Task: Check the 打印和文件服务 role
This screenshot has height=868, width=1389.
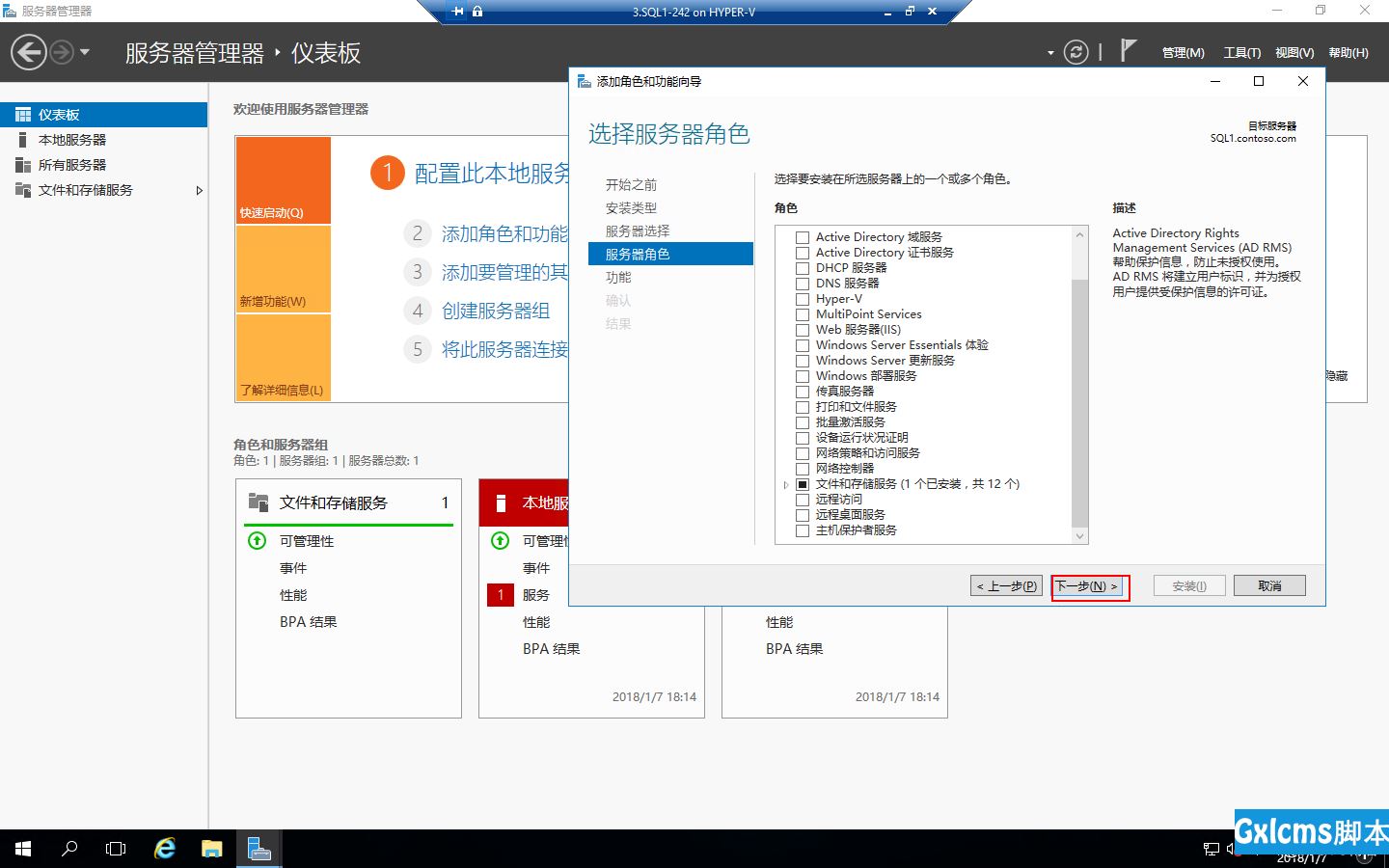Action: [x=803, y=407]
